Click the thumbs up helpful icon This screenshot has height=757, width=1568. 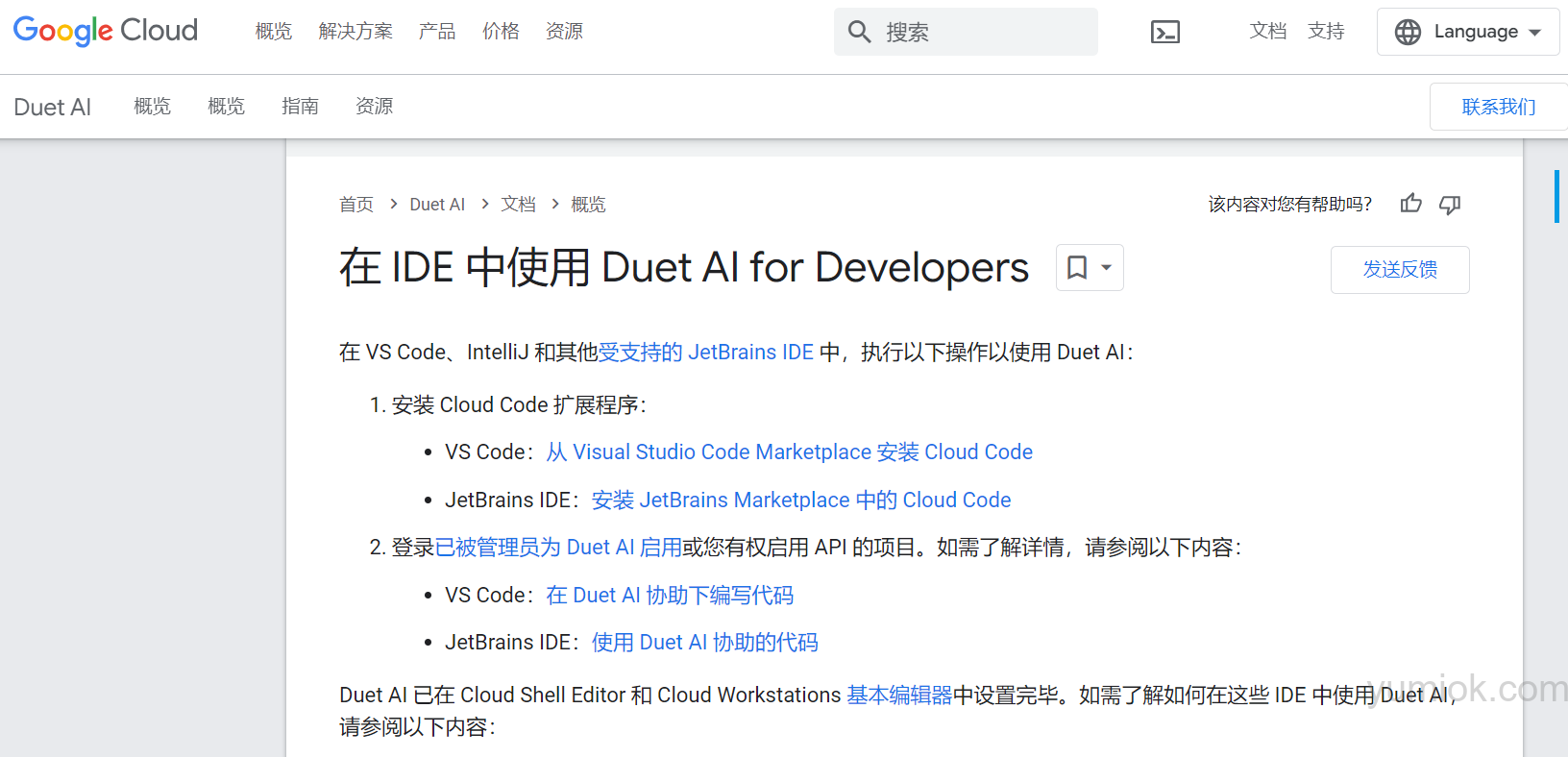1410,204
